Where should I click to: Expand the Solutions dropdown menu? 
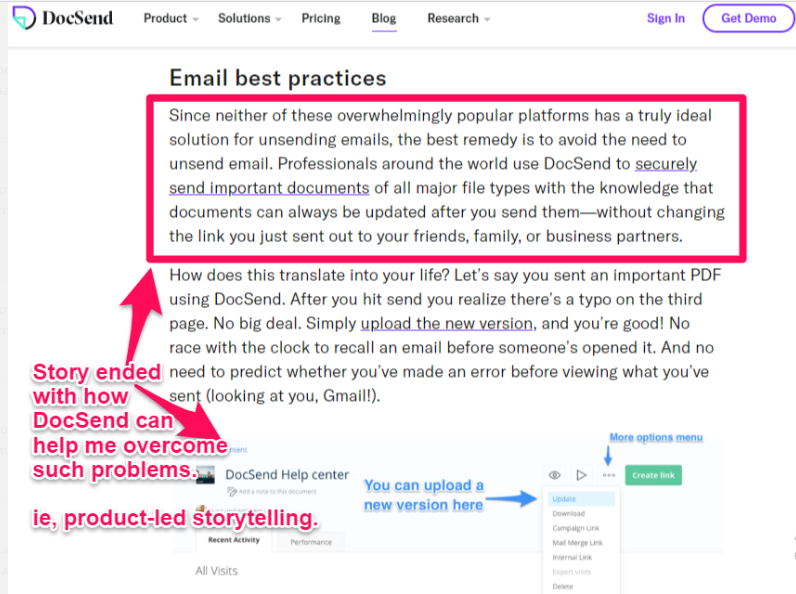(249, 18)
